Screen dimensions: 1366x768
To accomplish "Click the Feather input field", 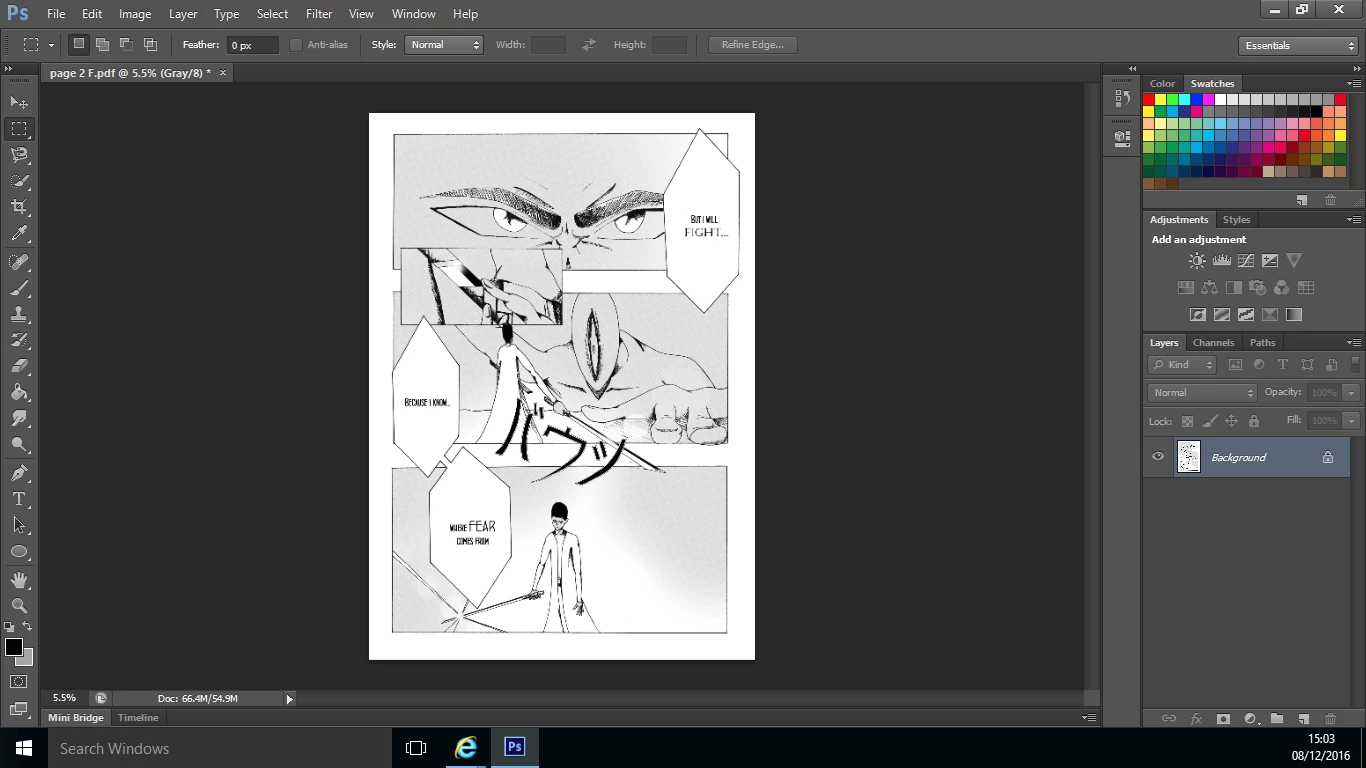I will point(252,45).
